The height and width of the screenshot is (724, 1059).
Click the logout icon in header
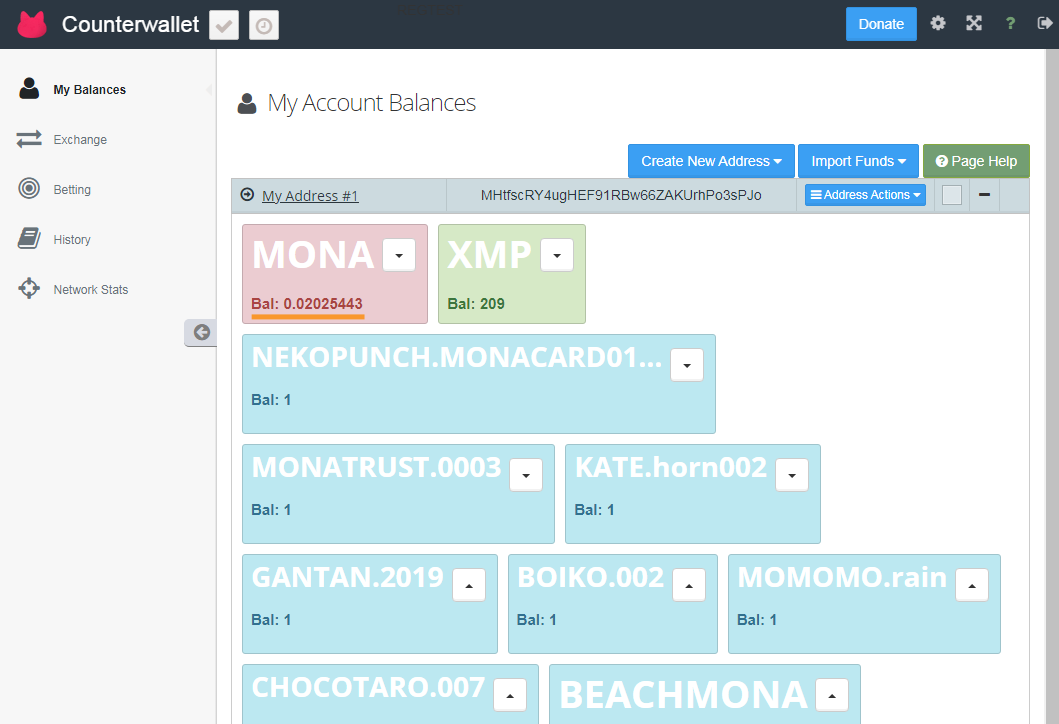[1045, 24]
